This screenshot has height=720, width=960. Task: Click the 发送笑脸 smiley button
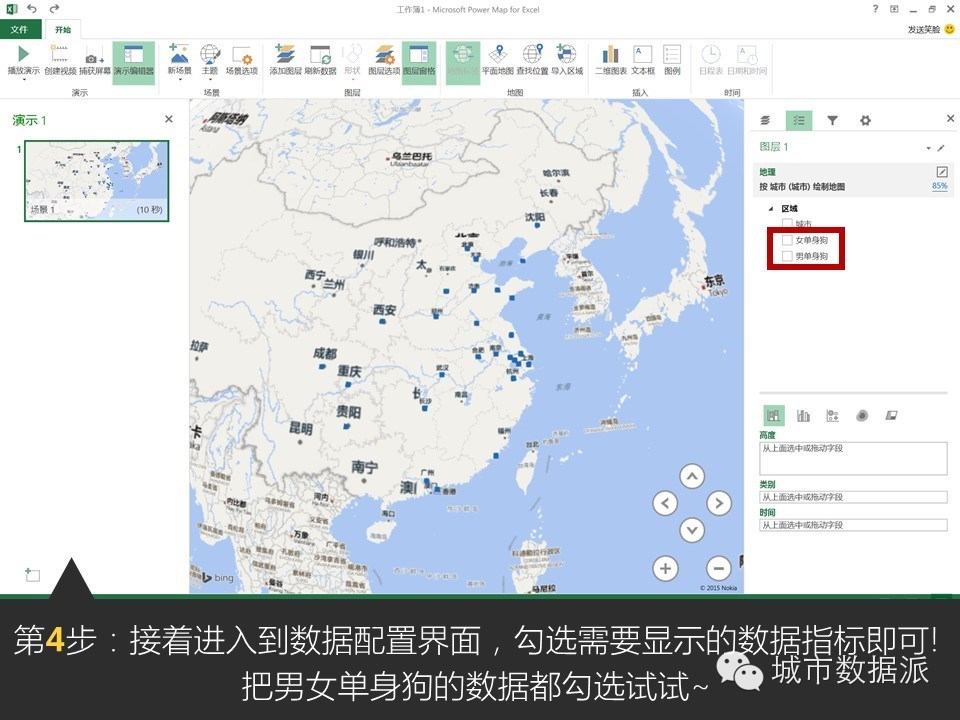931,29
